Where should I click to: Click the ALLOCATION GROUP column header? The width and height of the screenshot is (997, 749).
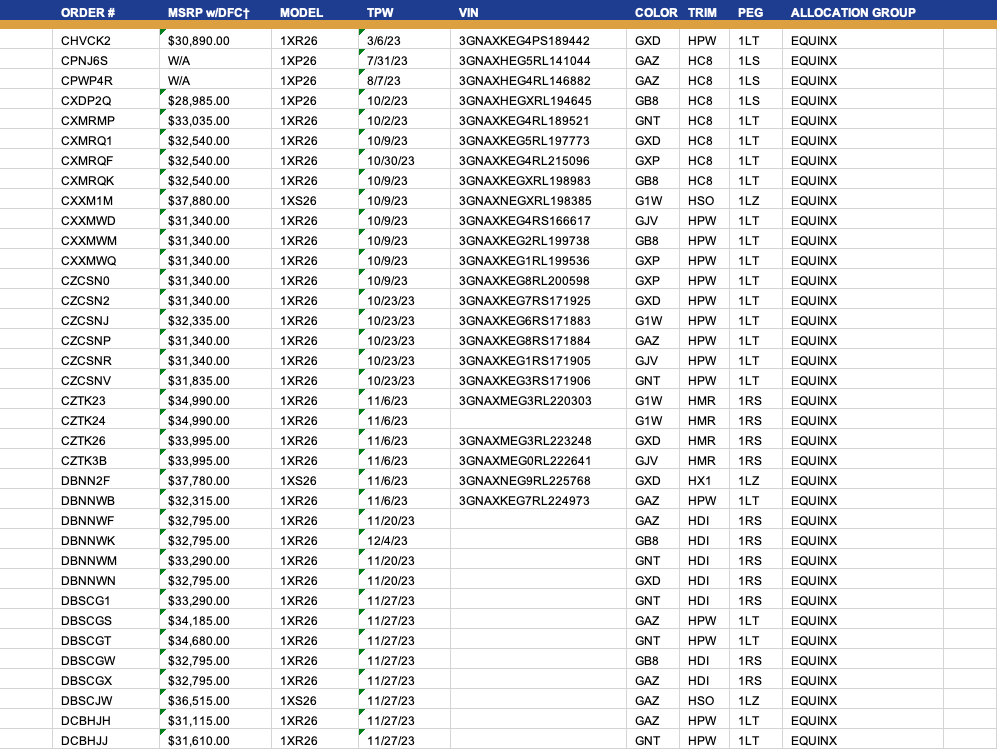click(x=853, y=13)
